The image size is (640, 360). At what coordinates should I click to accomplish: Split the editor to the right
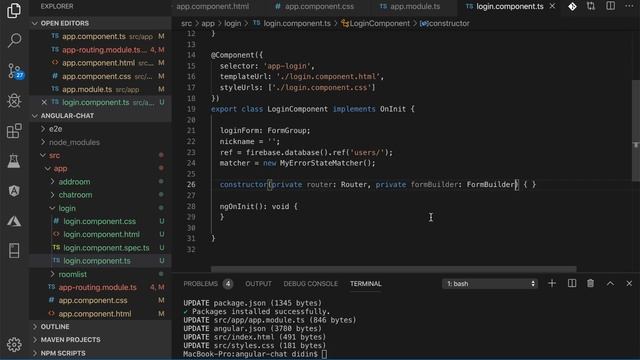pos(610,6)
